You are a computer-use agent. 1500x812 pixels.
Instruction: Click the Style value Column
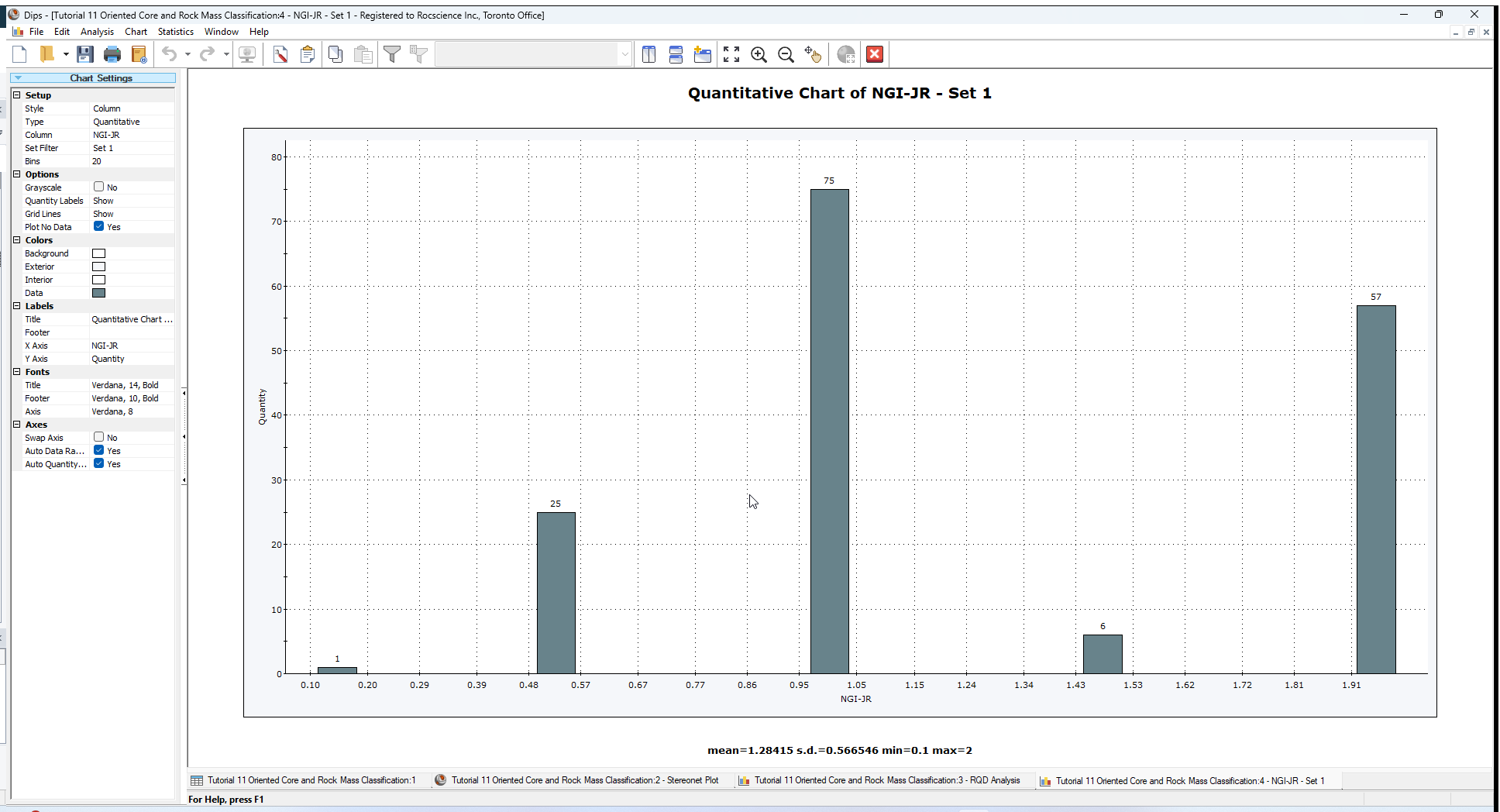click(x=107, y=108)
